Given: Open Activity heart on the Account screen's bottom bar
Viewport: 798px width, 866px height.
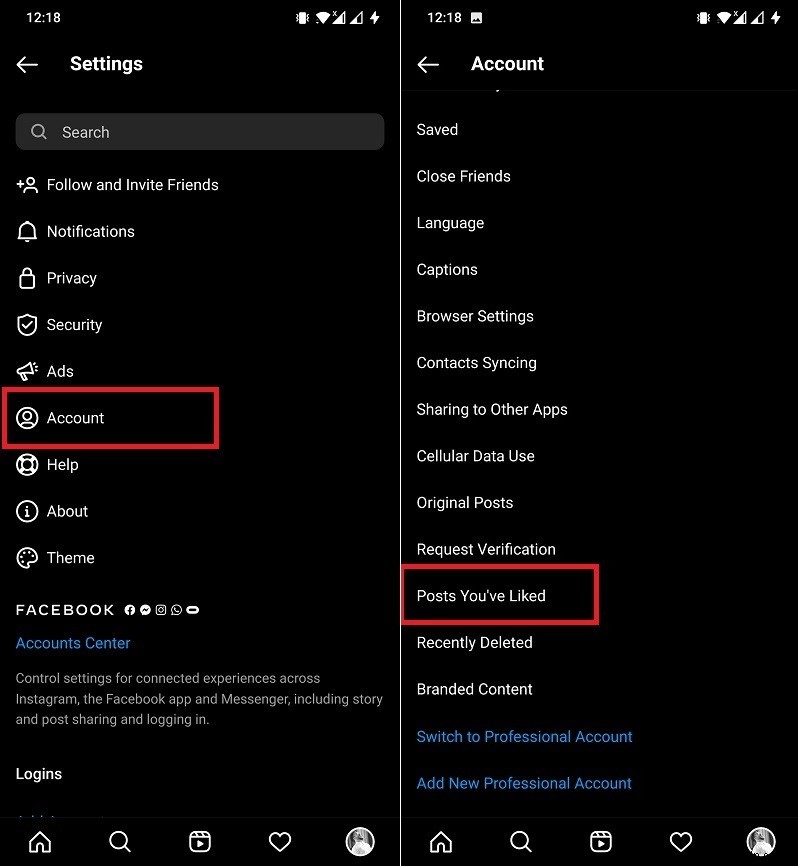Looking at the screenshot, I should click(680, 841).
